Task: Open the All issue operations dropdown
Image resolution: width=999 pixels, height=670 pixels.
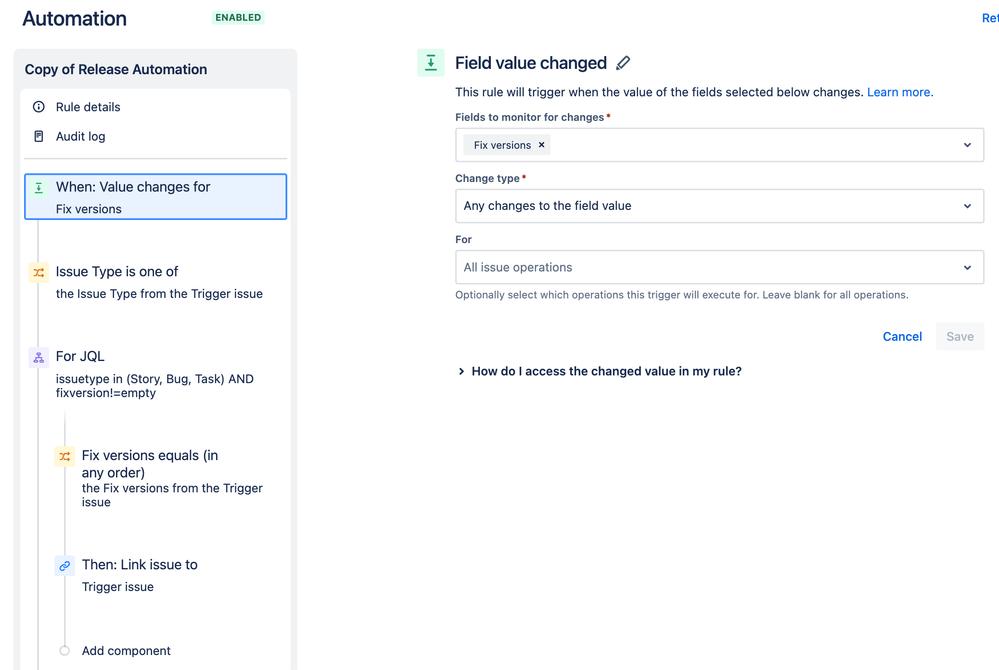Action: coord(719,267)
